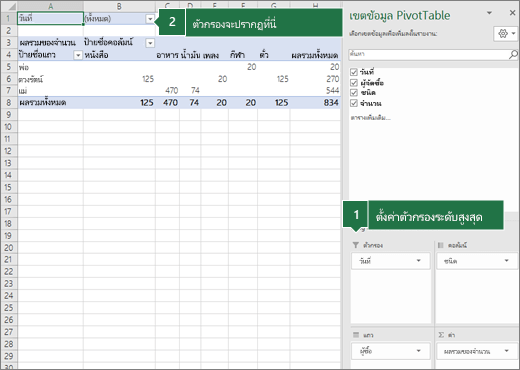520x370 pixels.
Task: Close the PivotTable fields pane
Action: (x=512, y=13)
